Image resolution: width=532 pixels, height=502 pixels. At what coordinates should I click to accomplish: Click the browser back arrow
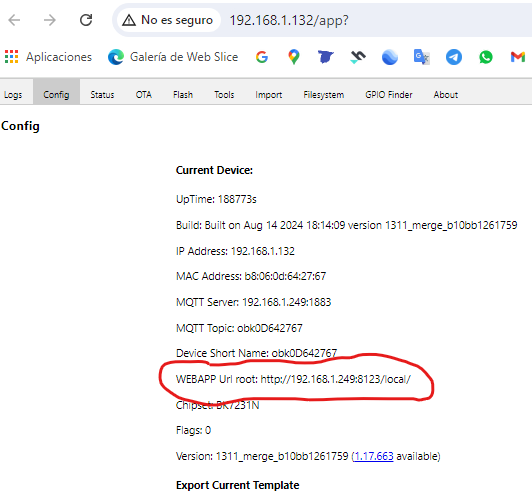tap(14, 20)
